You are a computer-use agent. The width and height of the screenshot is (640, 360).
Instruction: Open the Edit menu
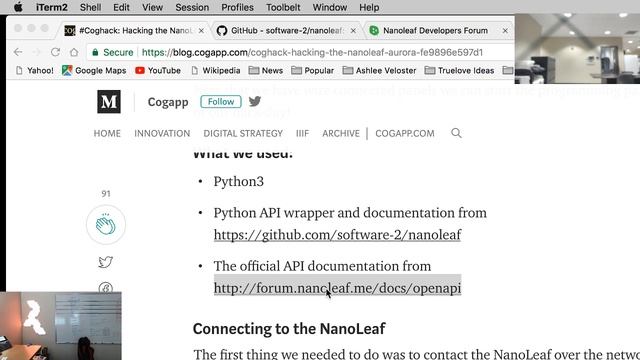click(x=121, y=7)
